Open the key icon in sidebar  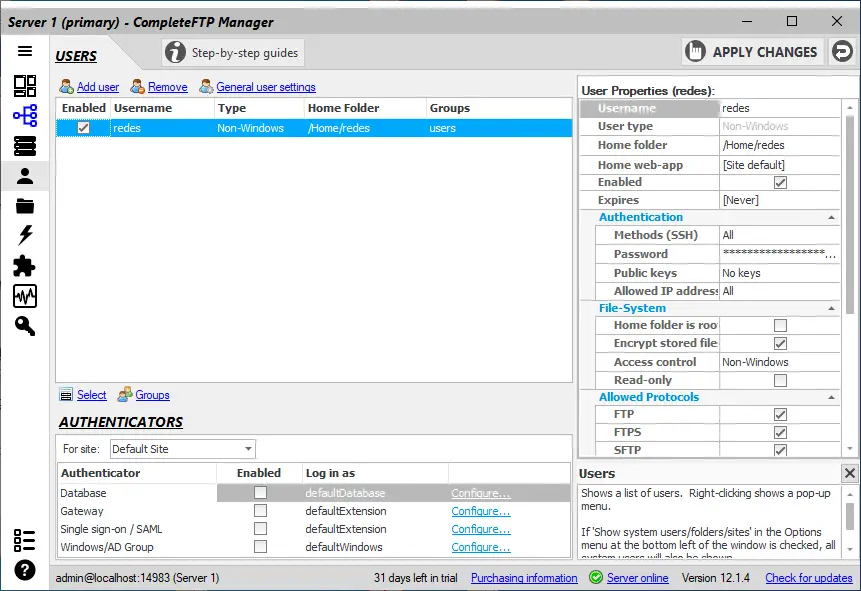click(x=25, y=326)
